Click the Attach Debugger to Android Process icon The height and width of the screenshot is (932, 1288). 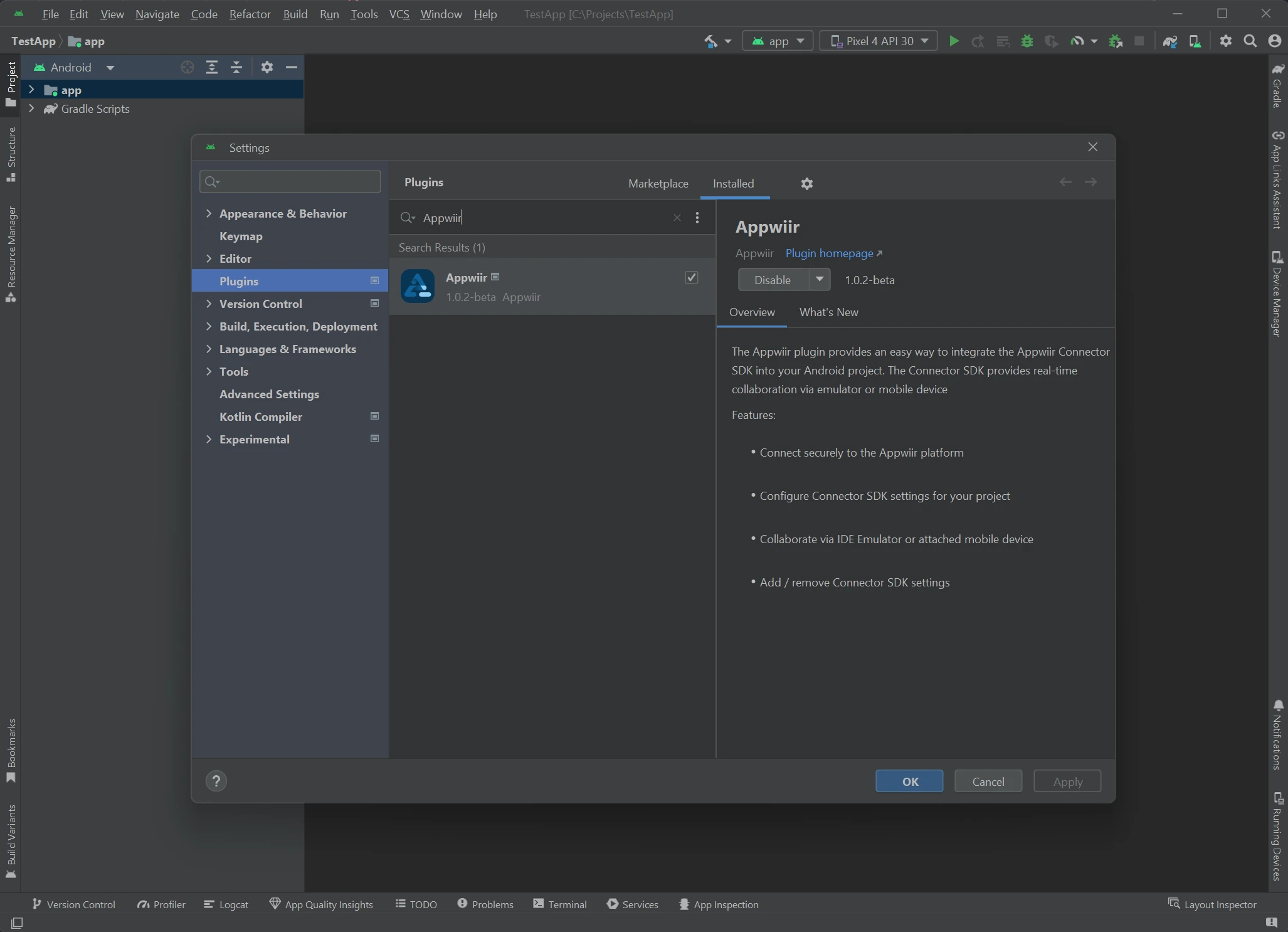(1116, 41)
